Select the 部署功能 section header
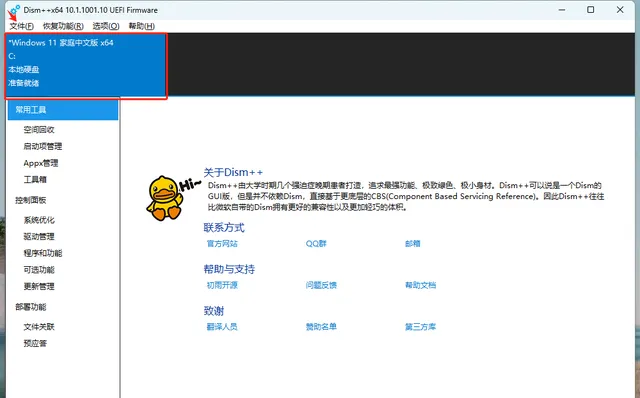640x398 pixels. pyautogui.click(x=31, y=307)
